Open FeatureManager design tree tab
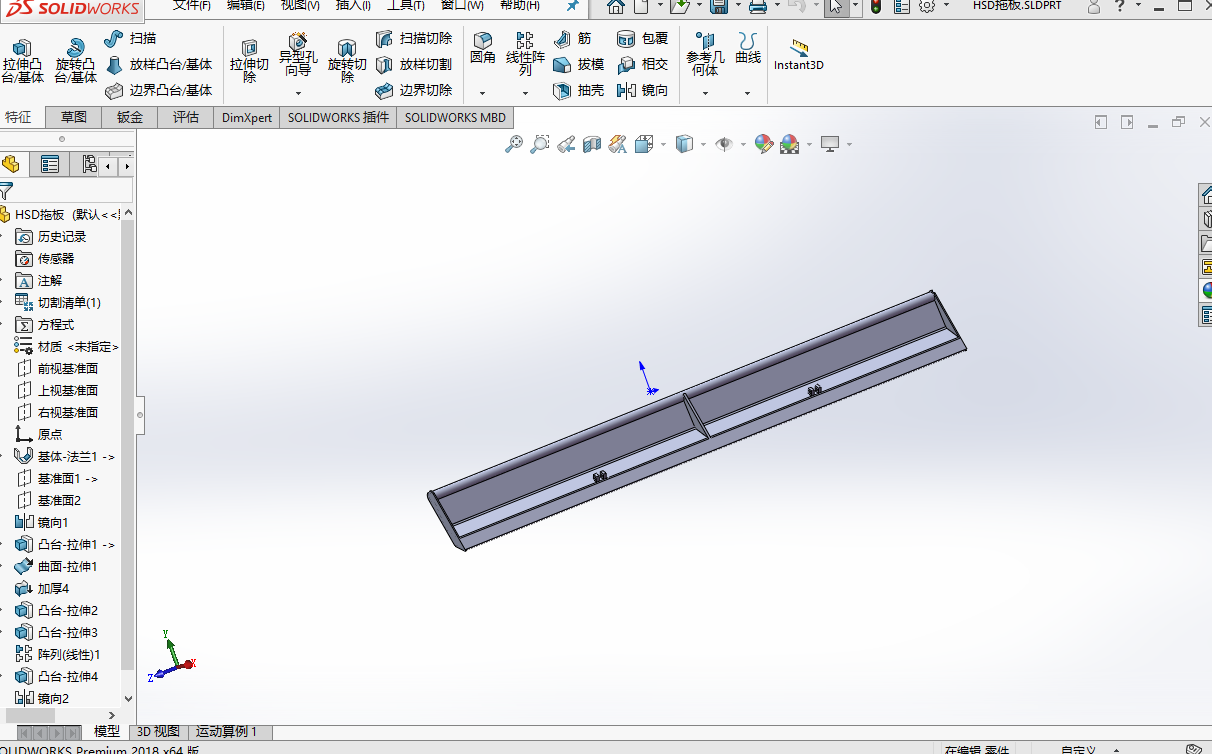Viewport: 1212px width, 754px height. click(11, 165)
